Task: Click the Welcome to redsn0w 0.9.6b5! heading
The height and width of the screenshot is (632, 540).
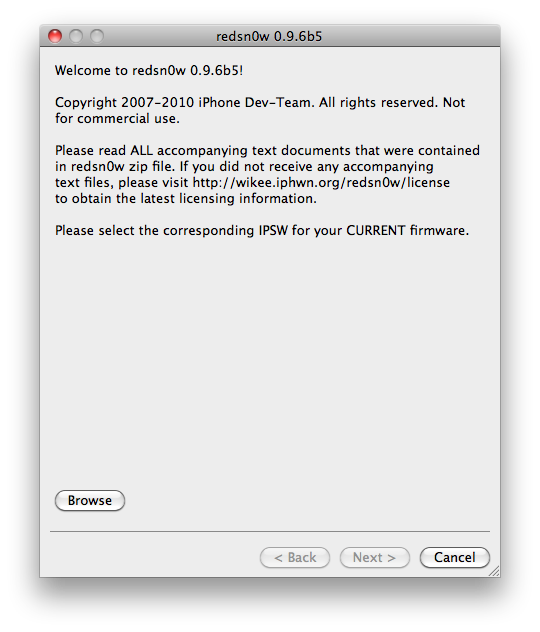Action: 149,71
